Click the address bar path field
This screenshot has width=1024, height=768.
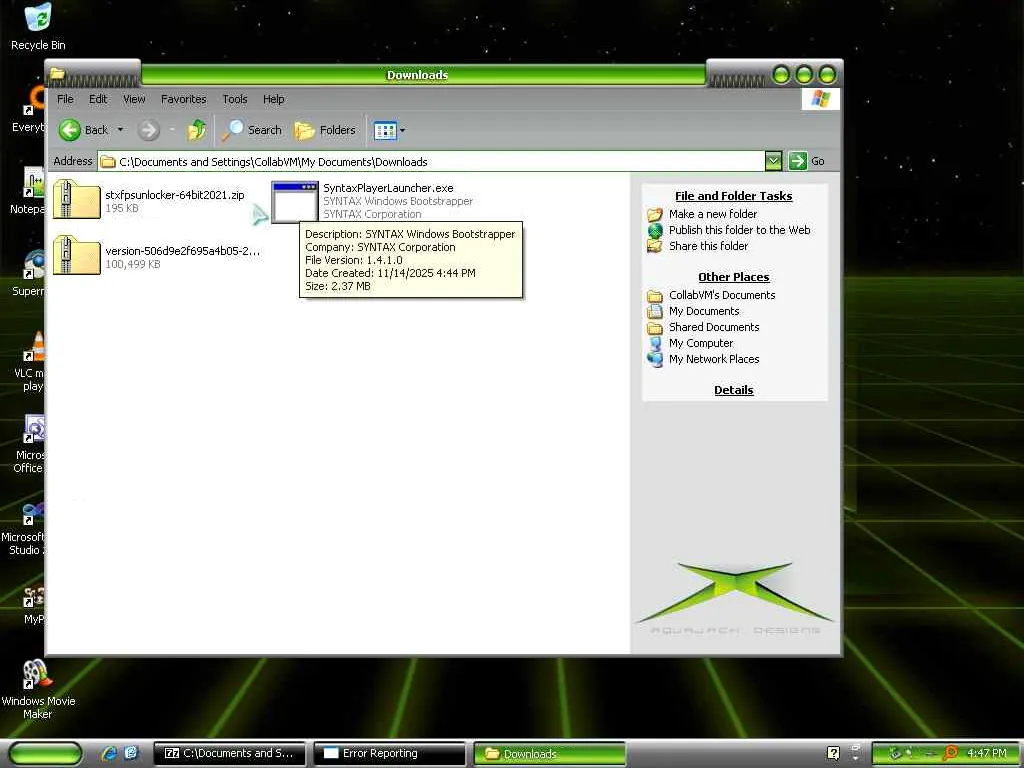point(431,161)
